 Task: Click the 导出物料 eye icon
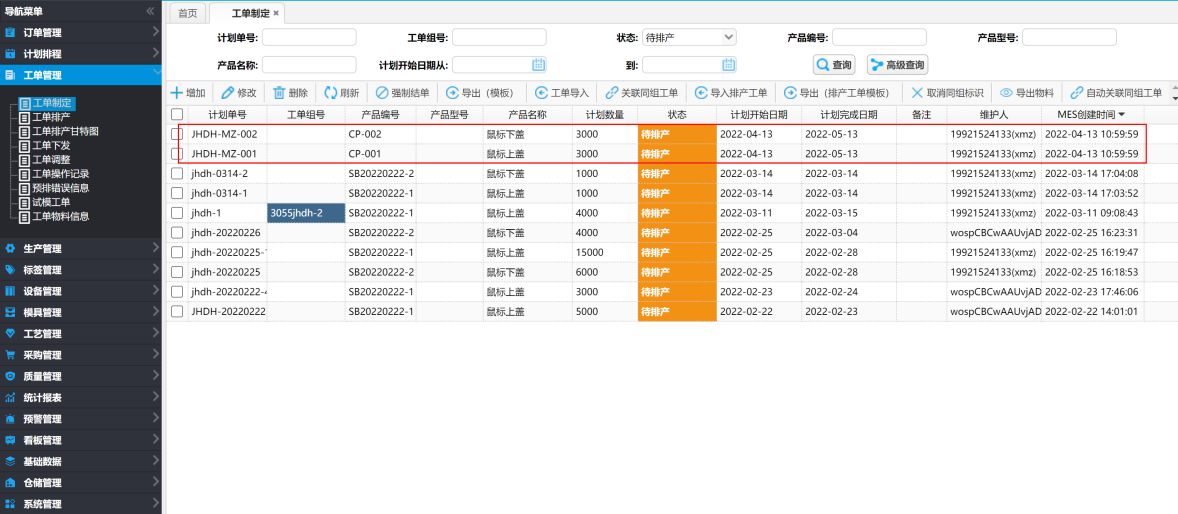[1007, 93]
